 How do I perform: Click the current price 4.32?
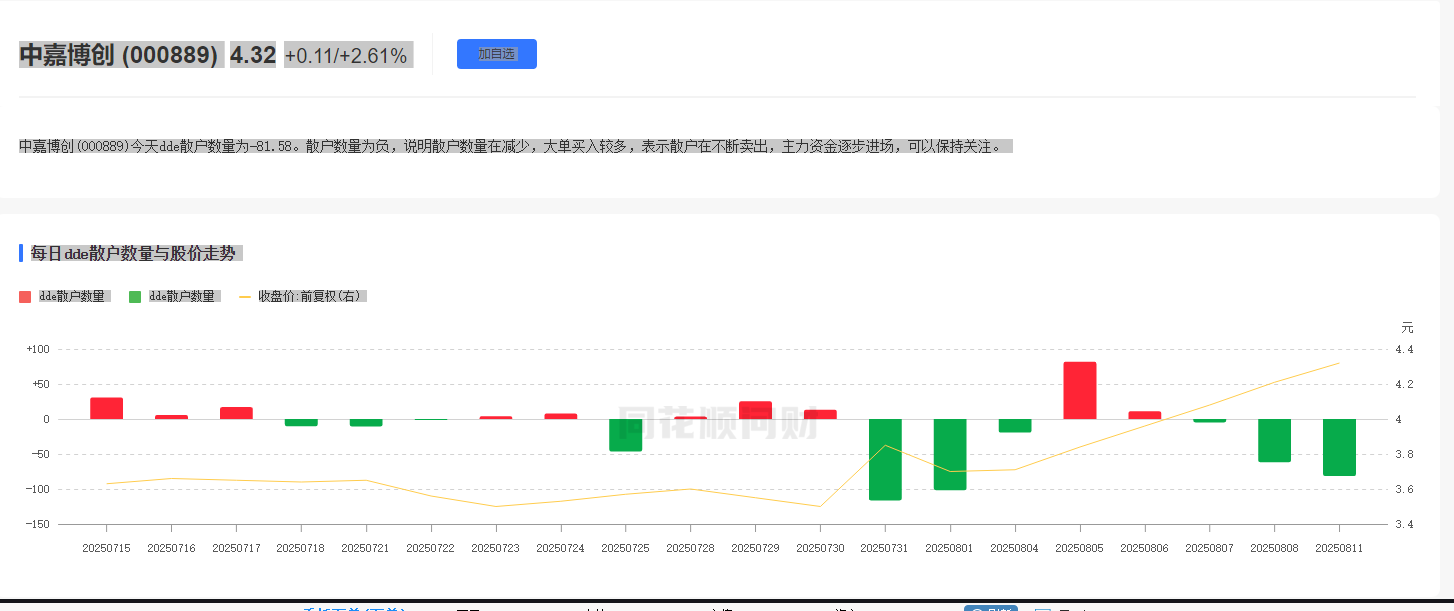coord(253,55)
